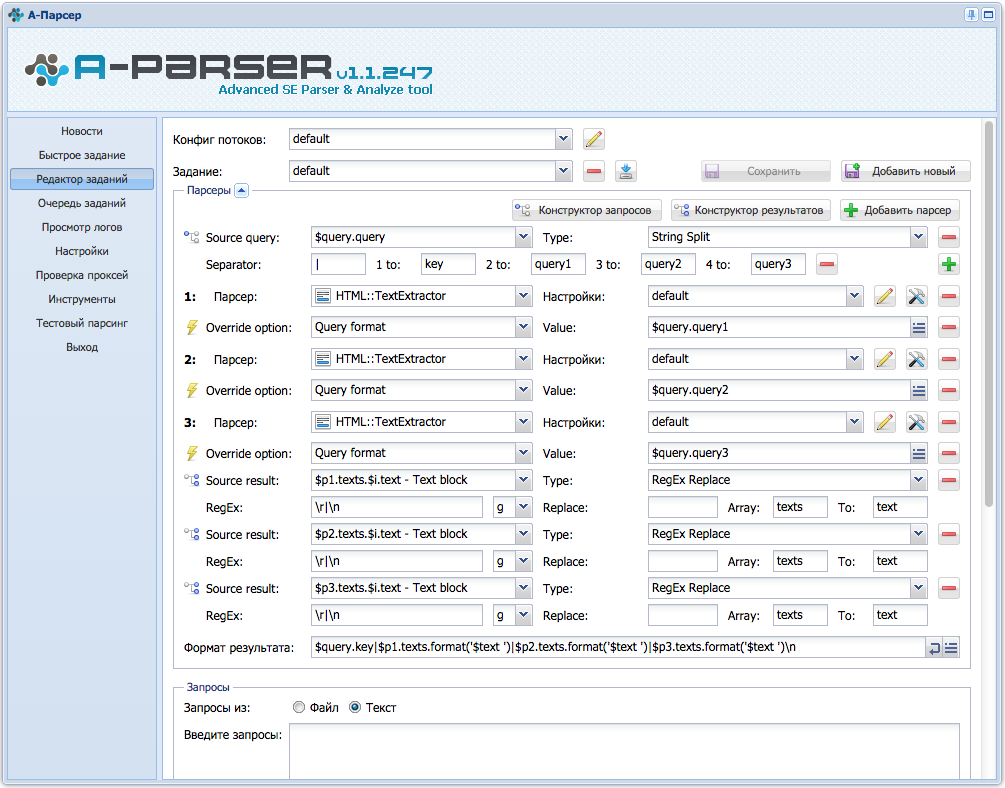The width and height of the screenshot is (1005, 788).
Task: Open the $p2.texts RegEx Replace type dropdown
Action: click(x=918, y=534)
